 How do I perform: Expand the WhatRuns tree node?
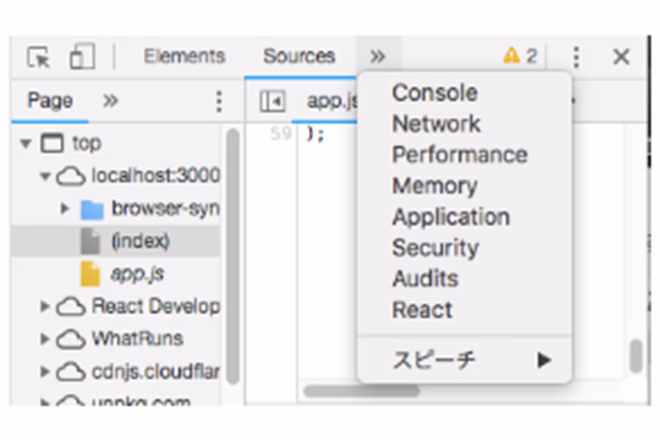point(45,338)
